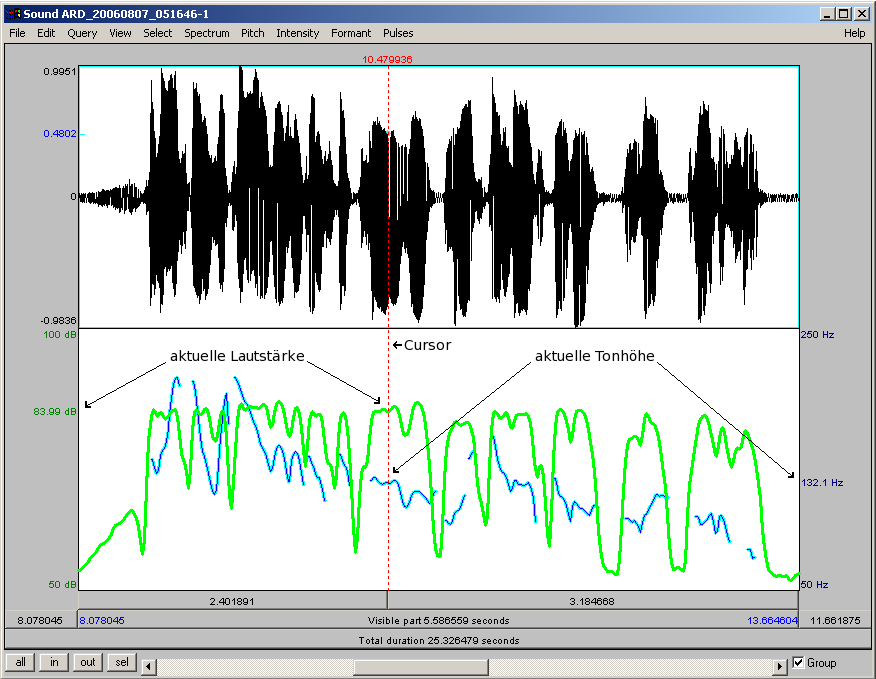876x679 pixels.
Task: Click the red cursor time 10.479936
Action: (387, 59)
